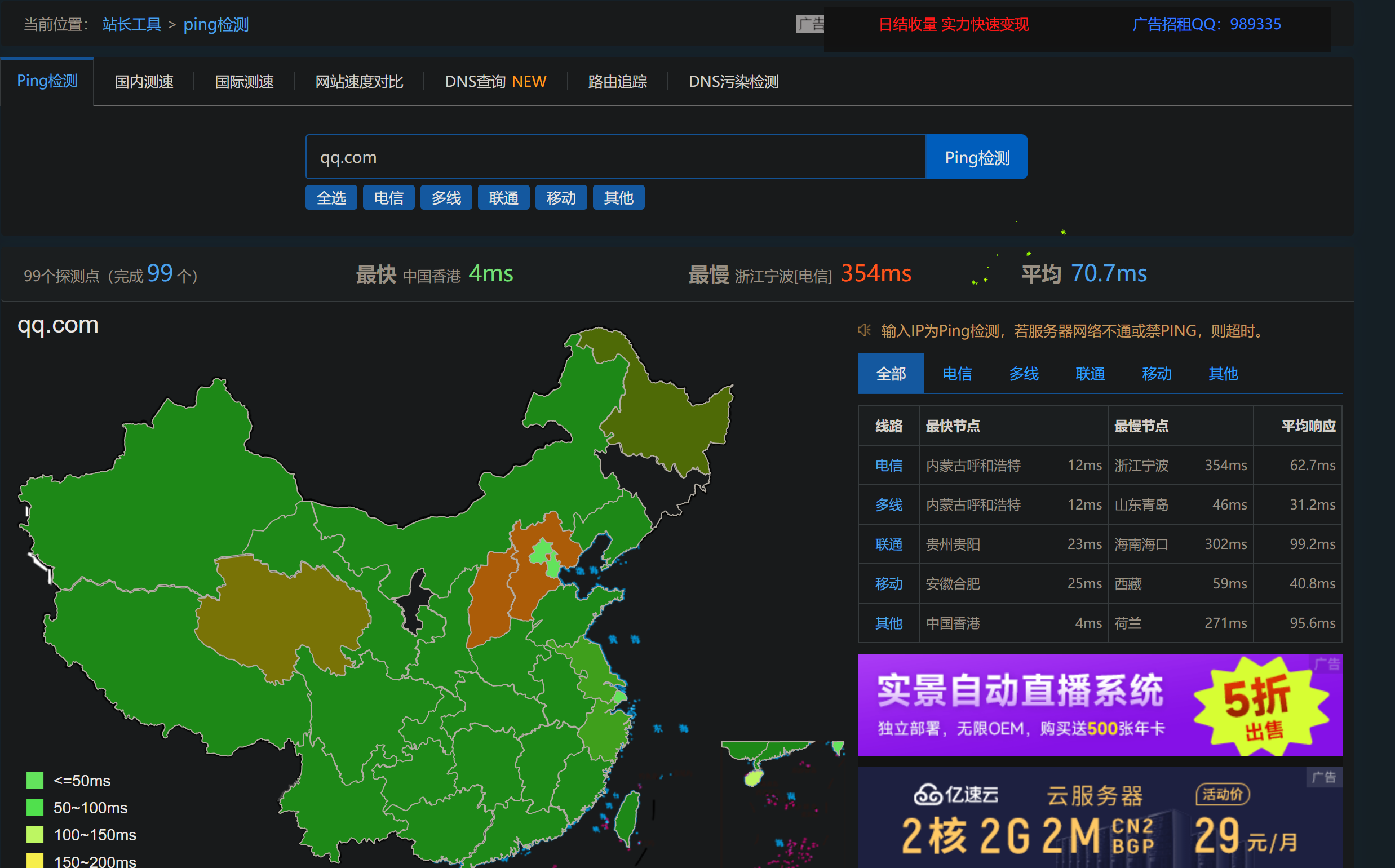Click the 50~100ms legend swatch
This screenshot has width=1395, height=868.
[x=35, y=807]
